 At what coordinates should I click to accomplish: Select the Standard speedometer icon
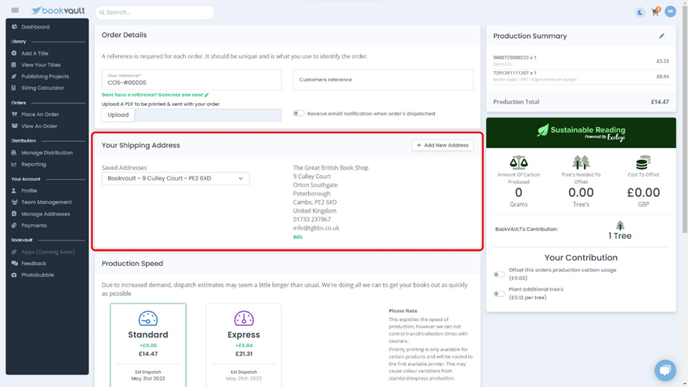coord(148,319)
